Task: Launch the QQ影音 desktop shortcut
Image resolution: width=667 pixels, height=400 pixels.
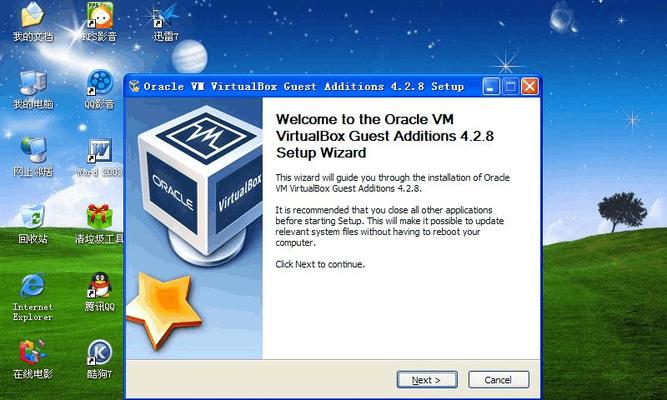Action: pyautogui.click(x=100, y=83)
